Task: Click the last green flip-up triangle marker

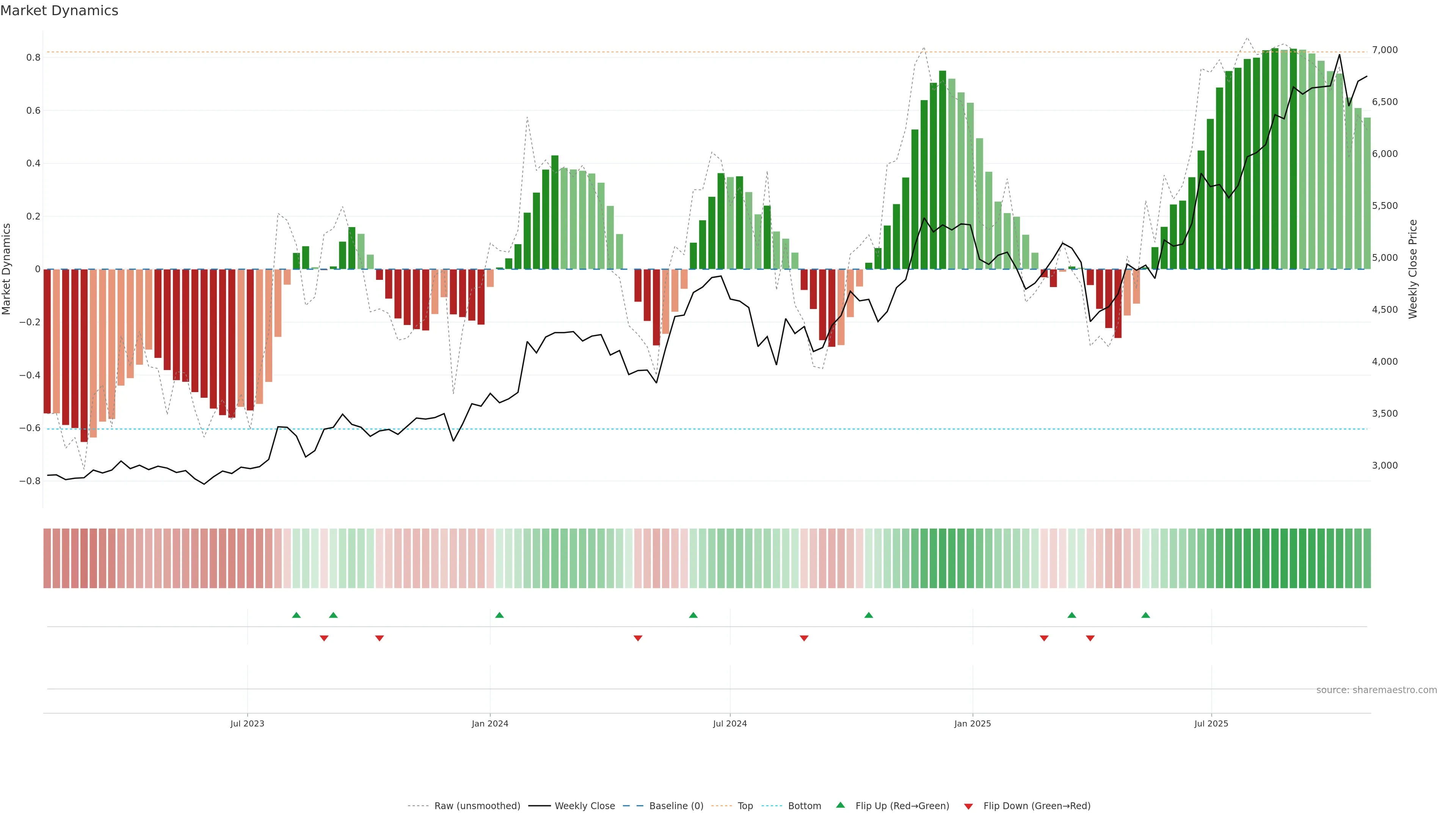Action: [1145, 615]
